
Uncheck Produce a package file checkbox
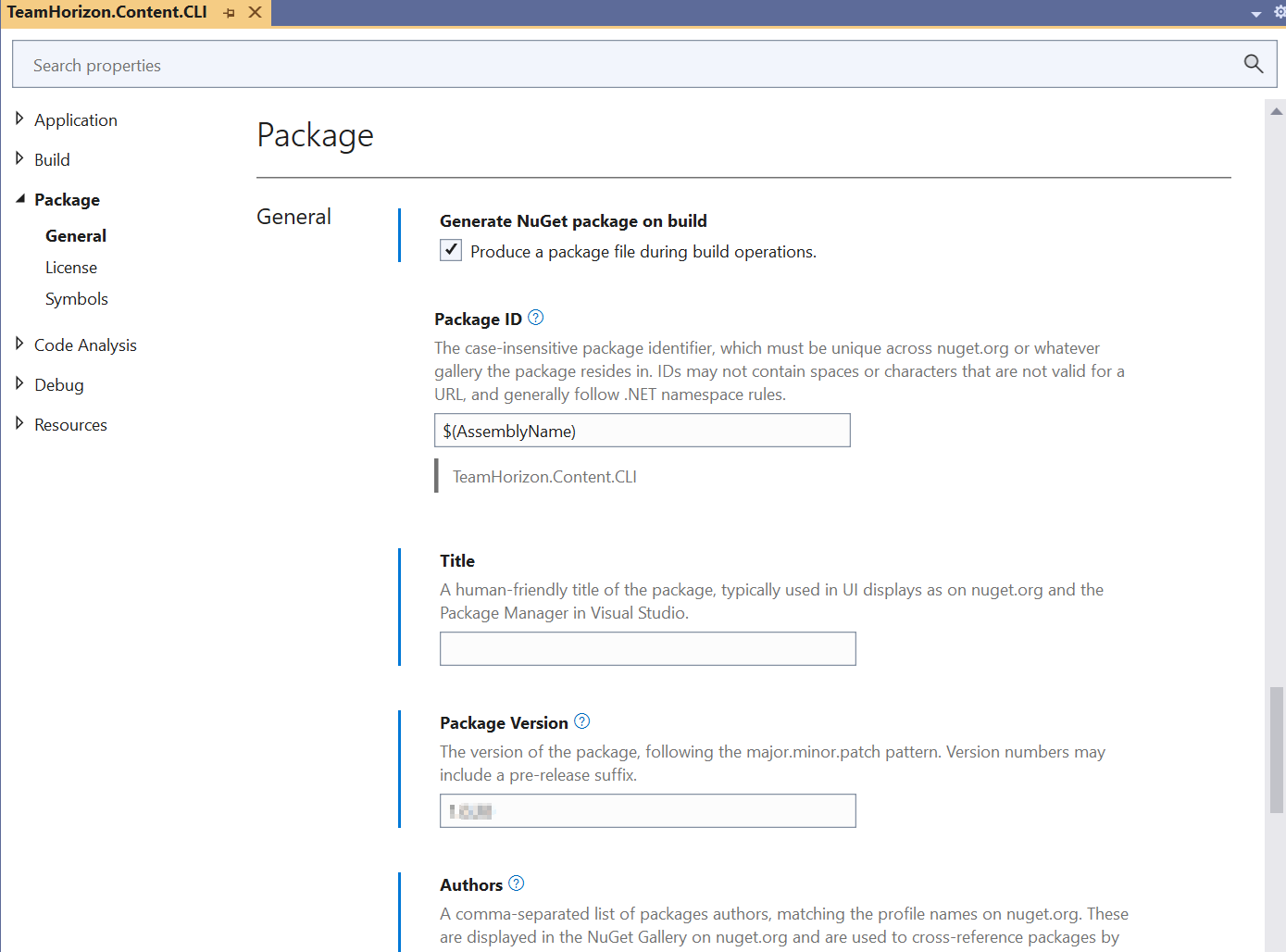click(451, 250)
